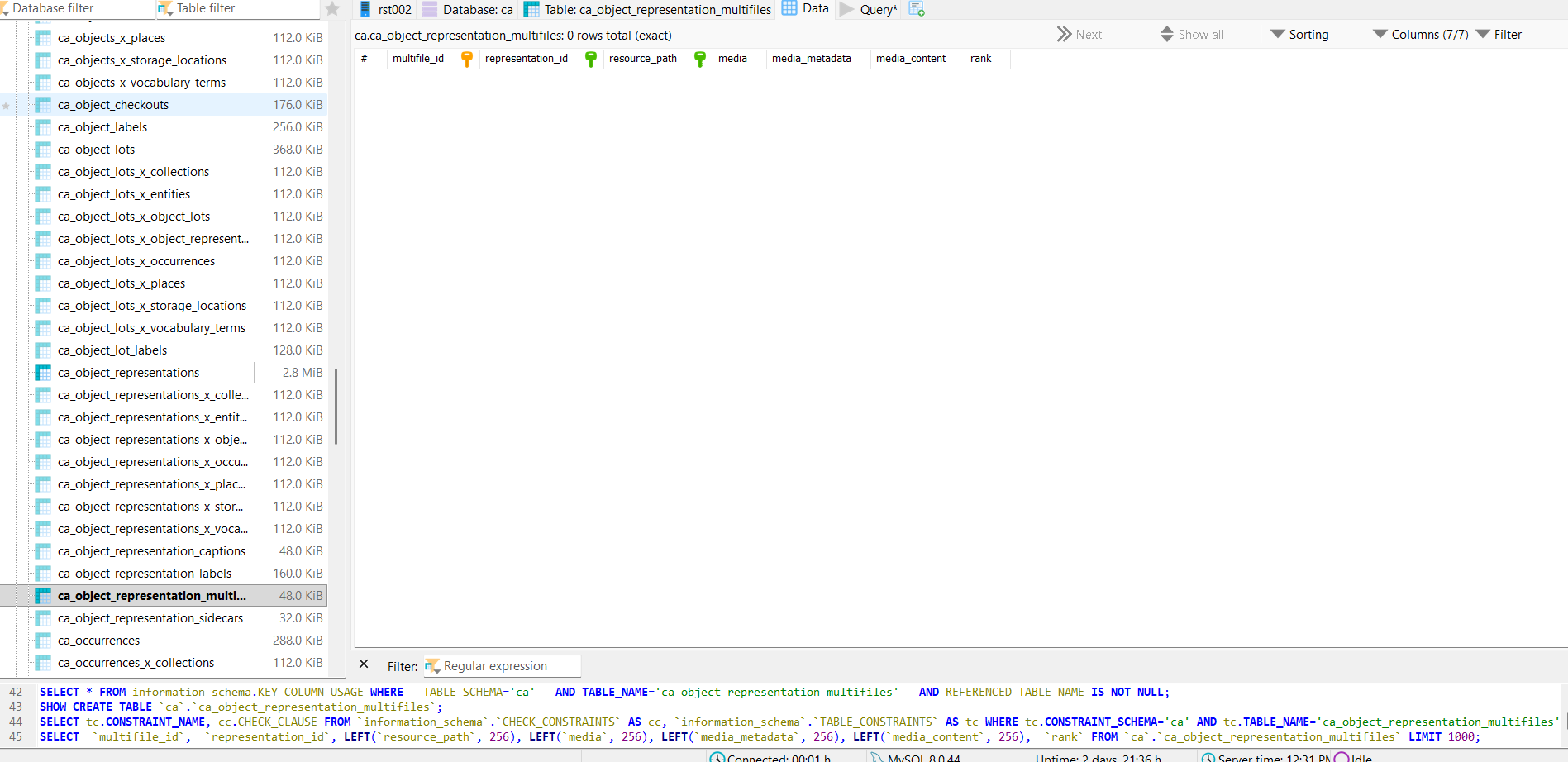Toggle favorite star next to ca_object_checkouts
Image resolution: width=1568 pixels, height=762 pixels.
tap(7, 106)
